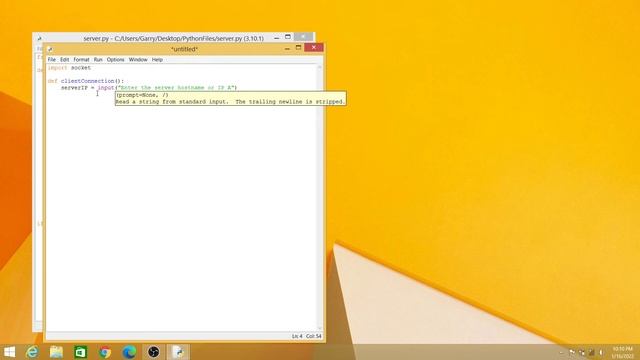Image resolution: width=640 pixels, height=360 pixels.
Task: Click the 'def clientConnection():' line
Action: 85,81
